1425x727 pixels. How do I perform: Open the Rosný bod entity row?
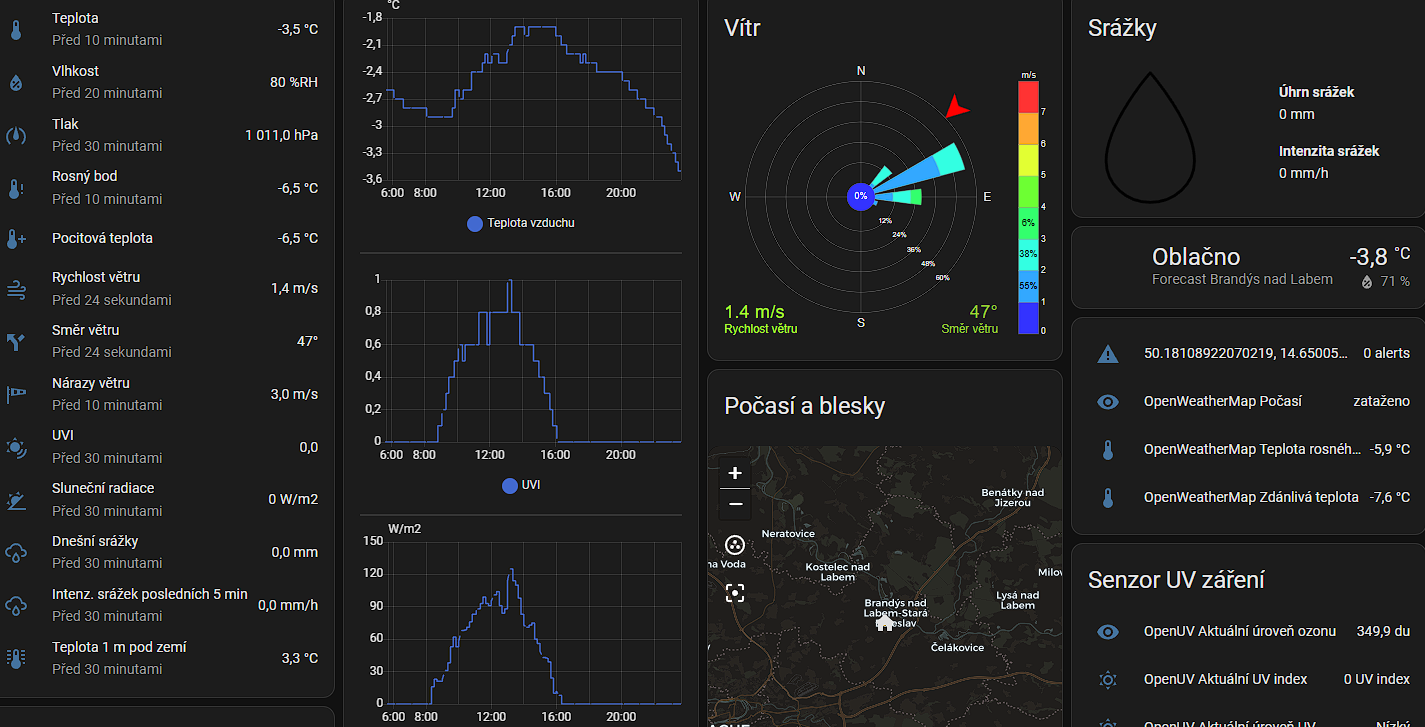168,187
